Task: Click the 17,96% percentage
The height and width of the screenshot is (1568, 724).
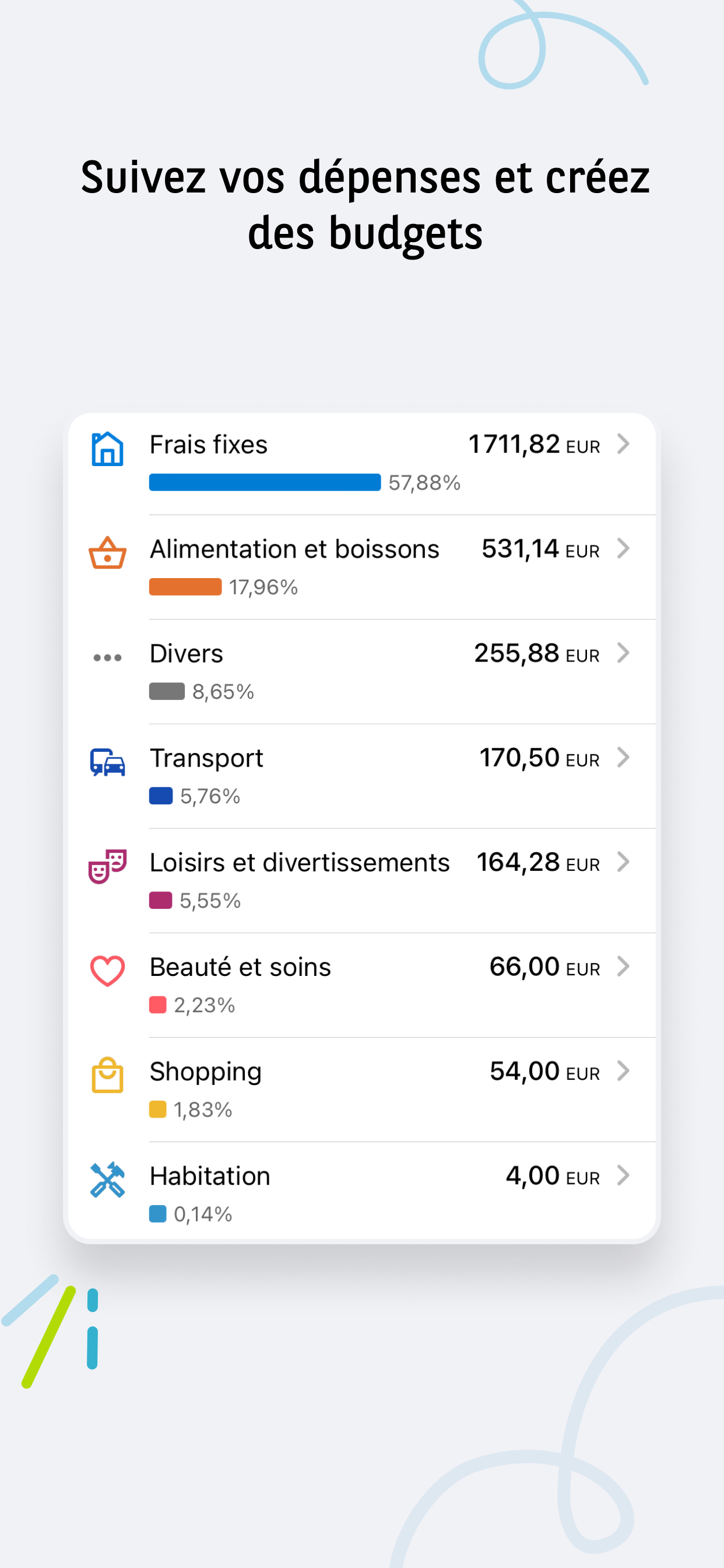Action: (263, 587)
